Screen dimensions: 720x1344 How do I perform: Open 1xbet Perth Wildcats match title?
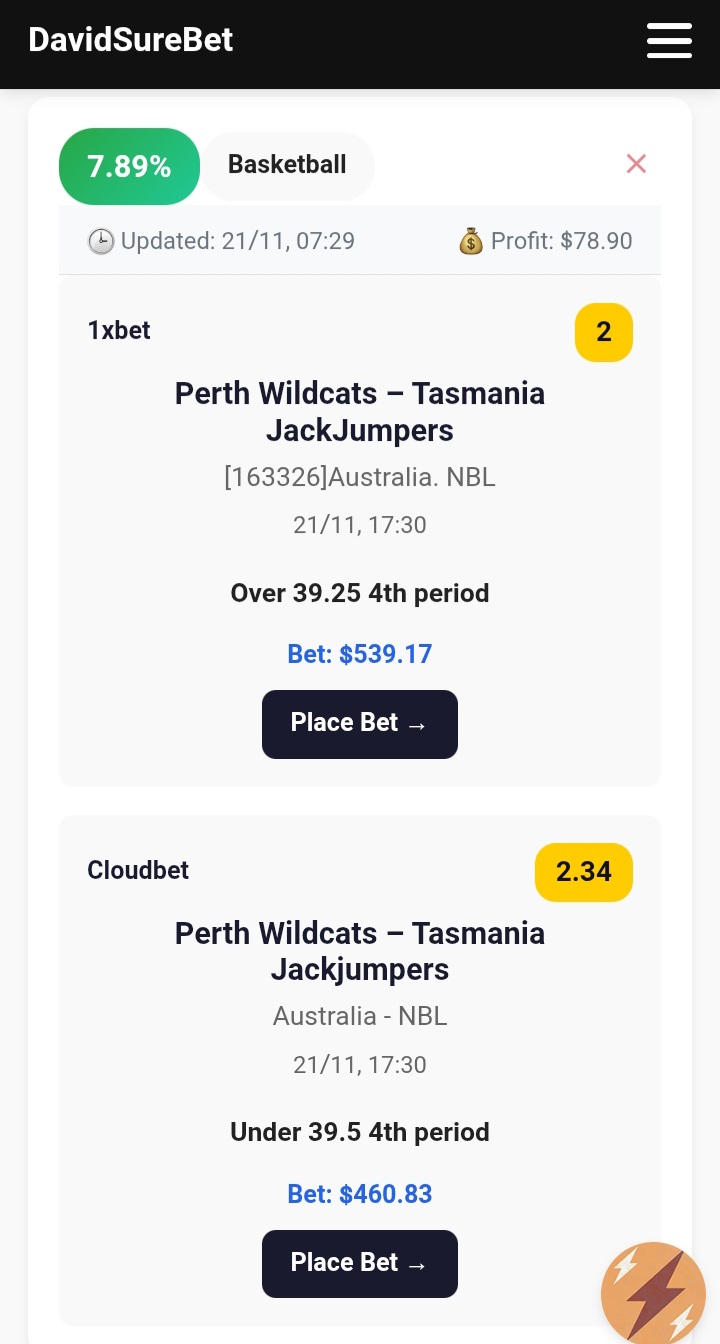pos(360,412)
